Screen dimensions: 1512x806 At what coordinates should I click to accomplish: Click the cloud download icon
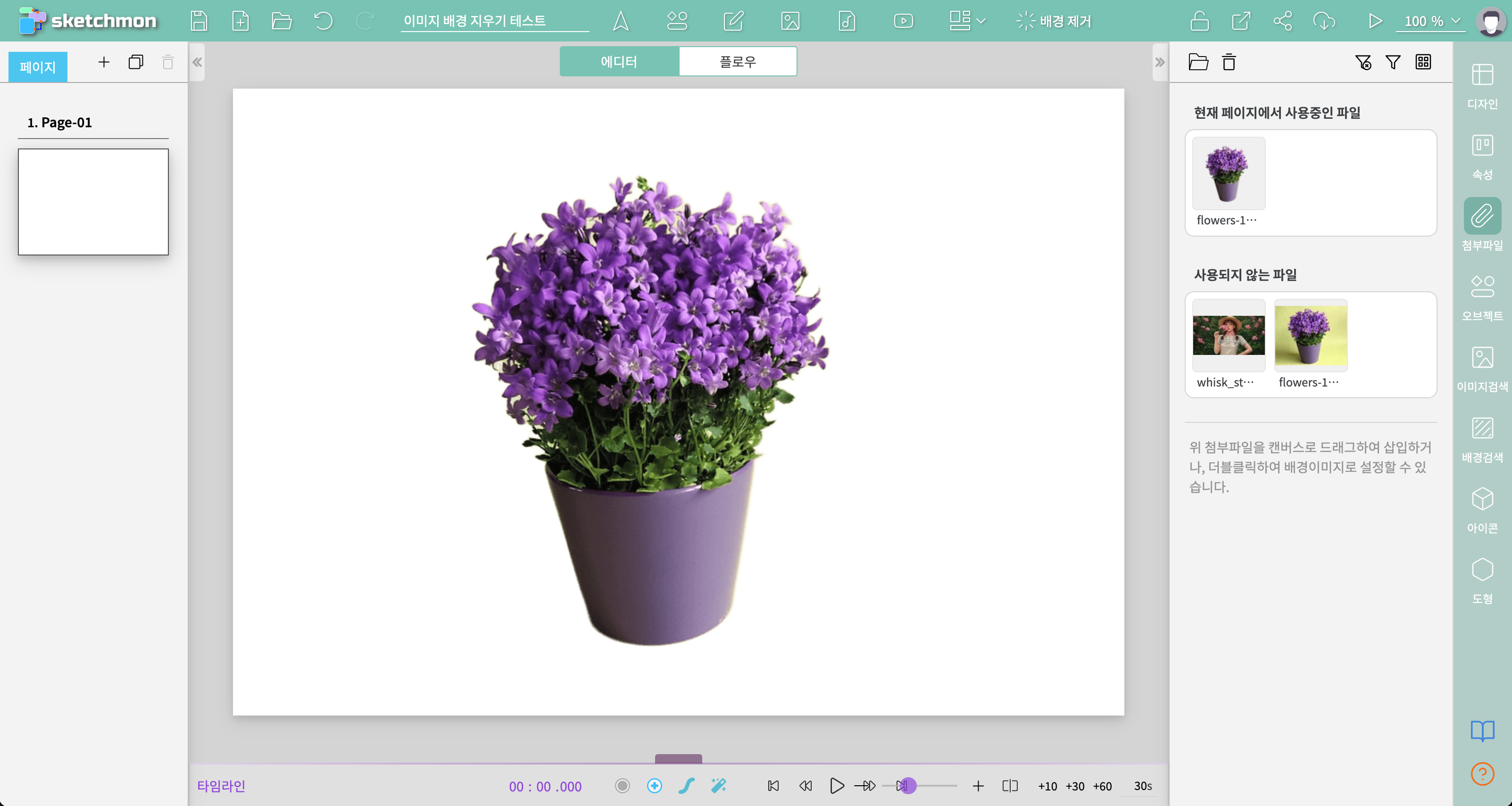click(1323, 21)
